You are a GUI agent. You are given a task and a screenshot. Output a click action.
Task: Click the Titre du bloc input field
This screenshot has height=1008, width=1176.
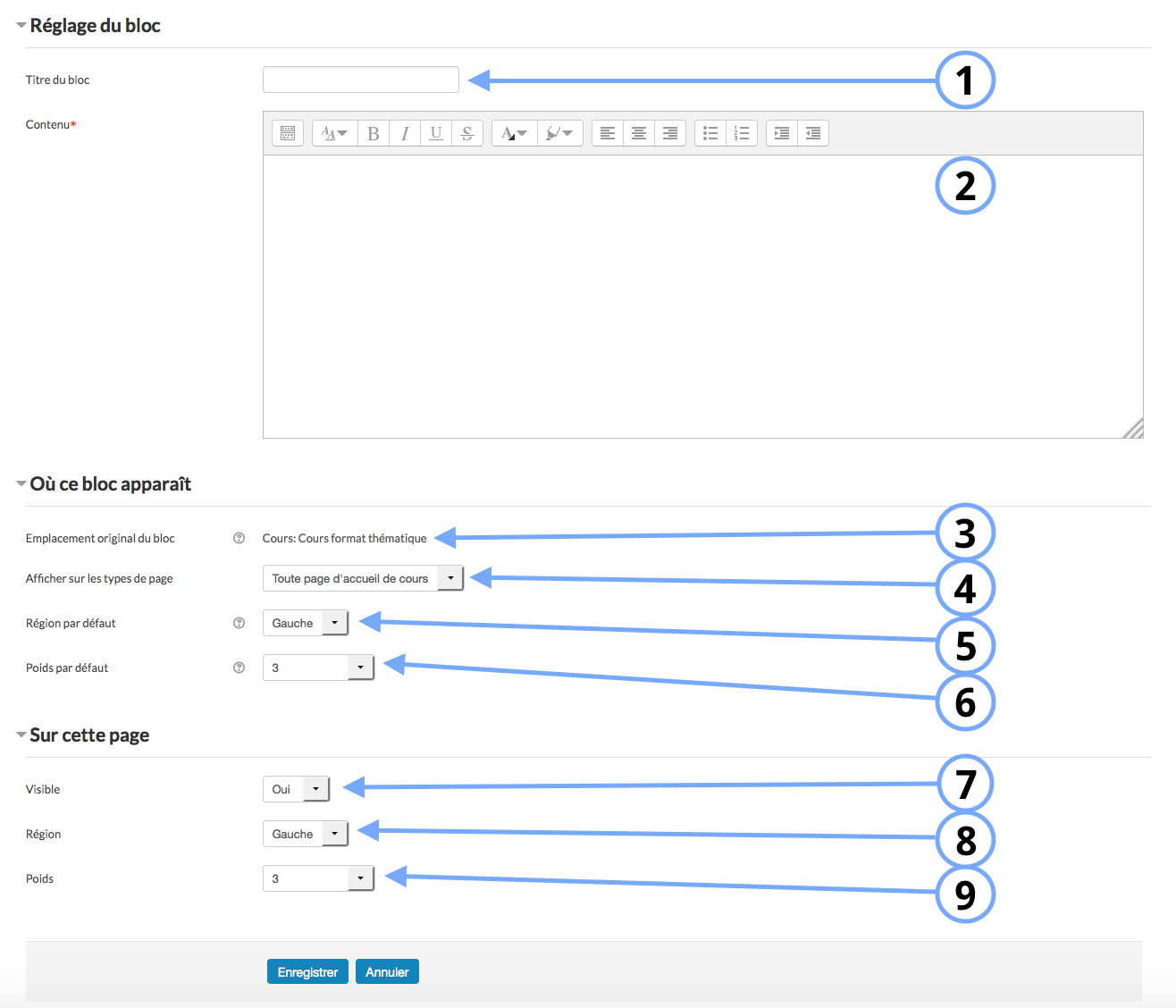click(x=360, y=80)
